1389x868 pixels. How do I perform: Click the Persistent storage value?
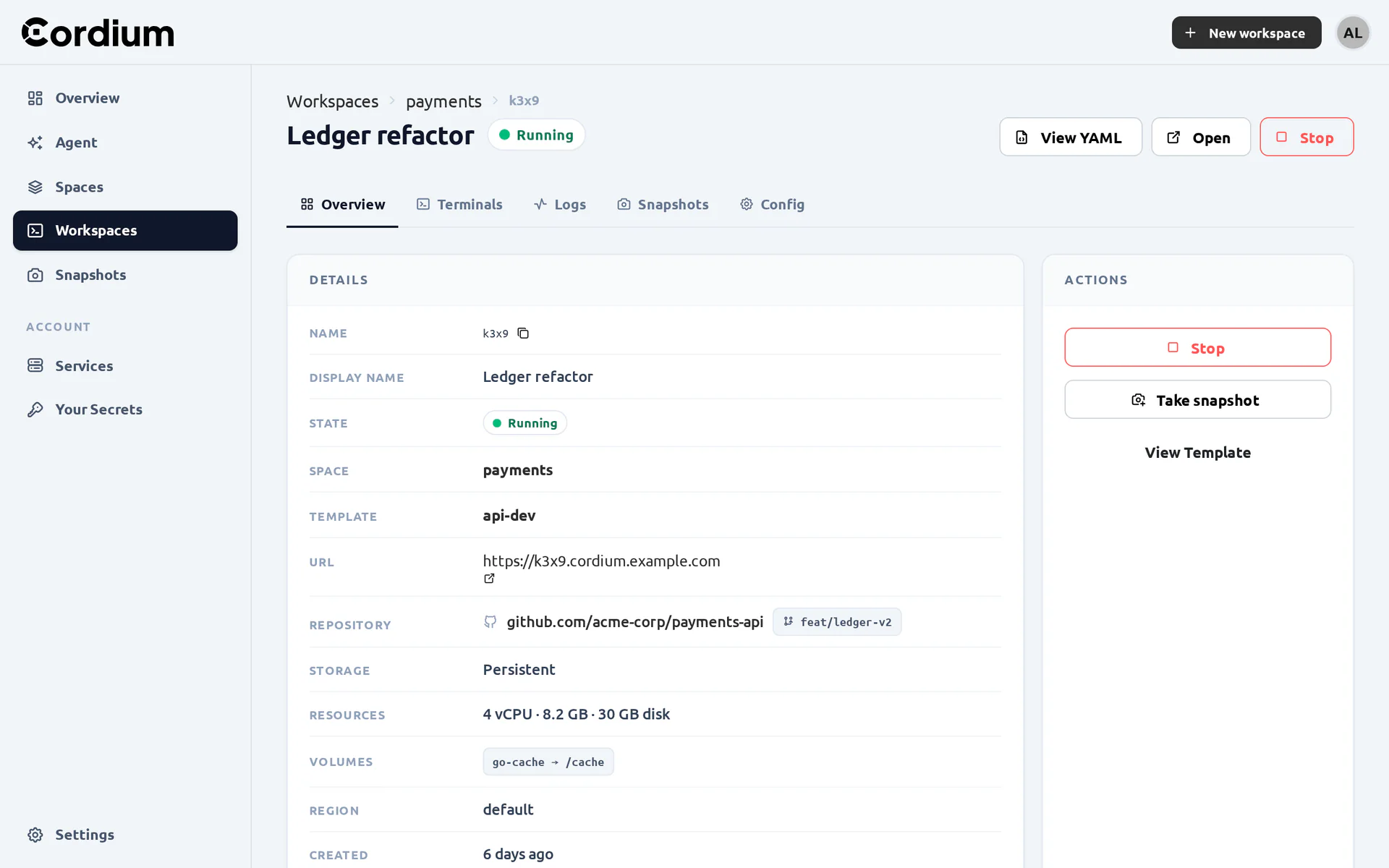click(x=519, y=670)
